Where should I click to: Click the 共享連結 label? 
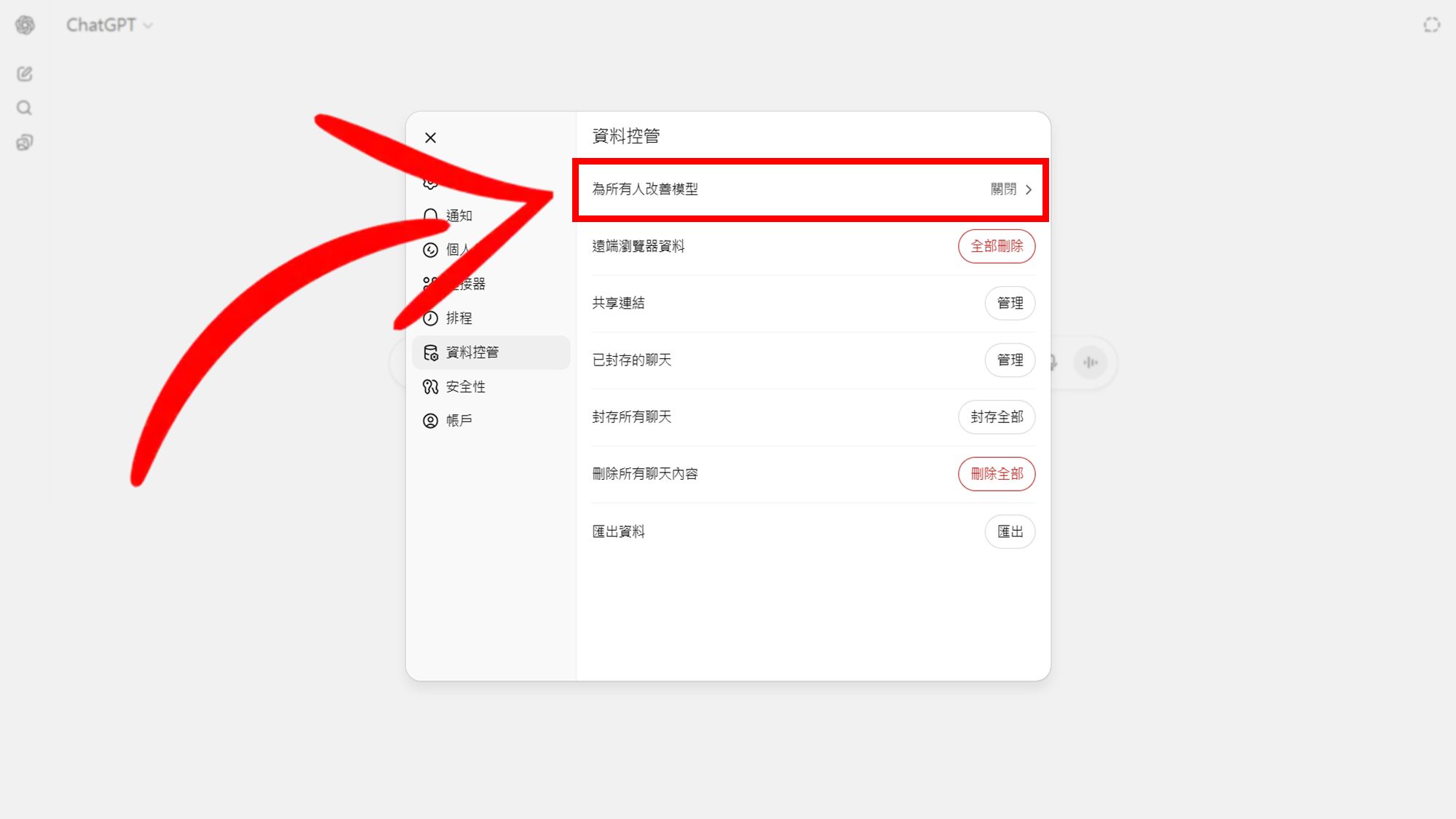tap(618, 303)
